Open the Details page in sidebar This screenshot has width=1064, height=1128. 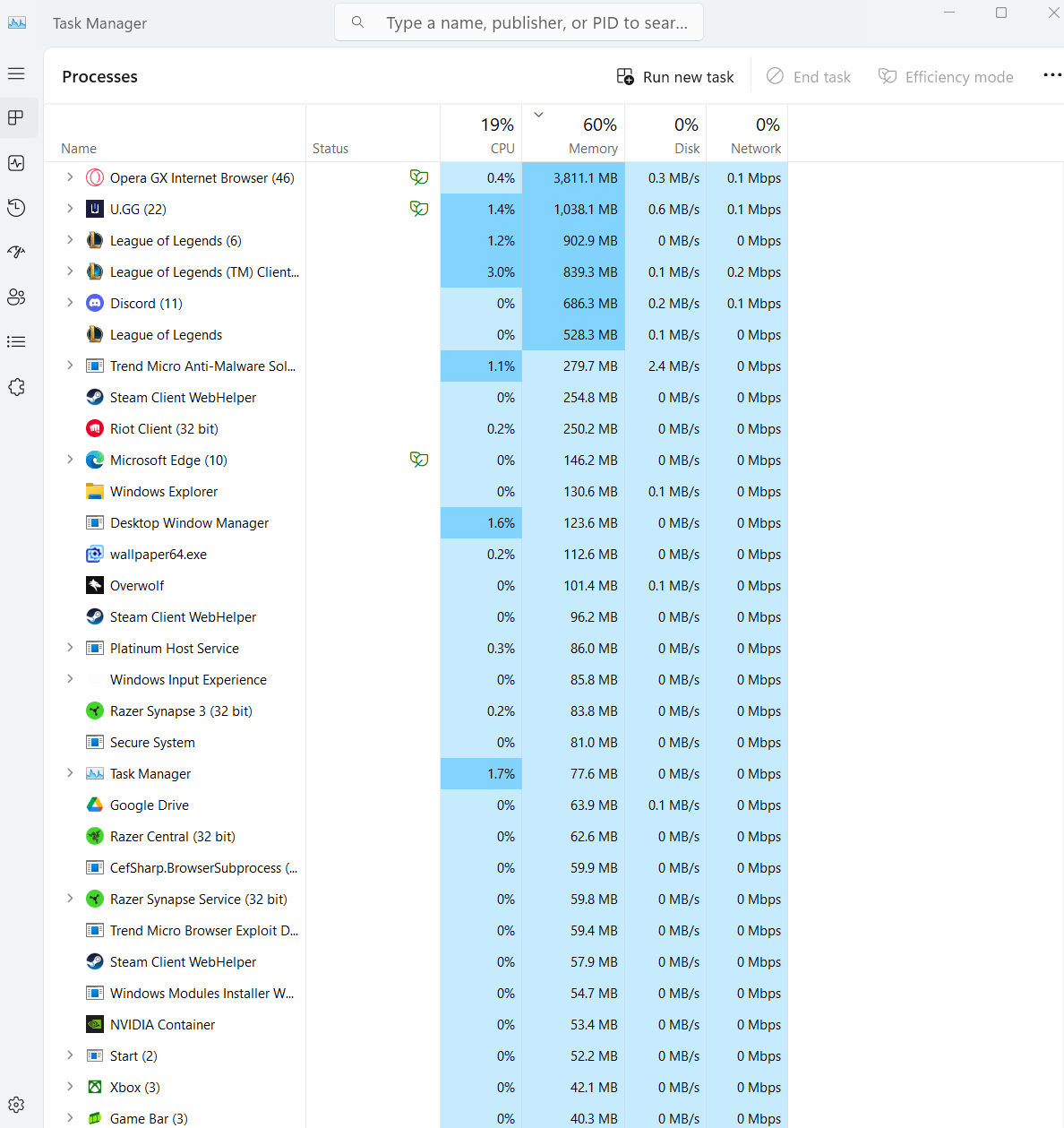click(x=16, y=342)
